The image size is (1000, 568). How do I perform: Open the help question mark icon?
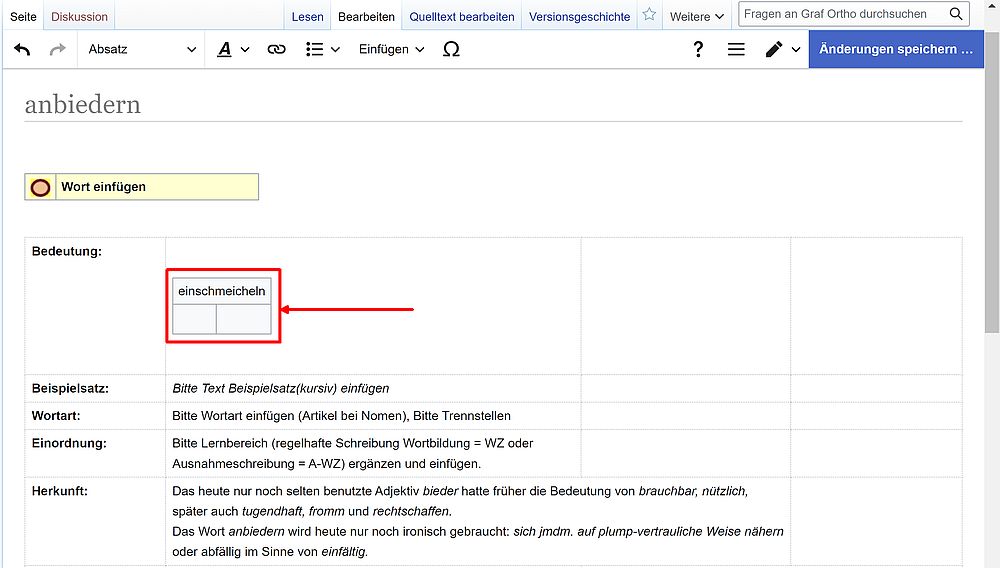click(698, 49)
